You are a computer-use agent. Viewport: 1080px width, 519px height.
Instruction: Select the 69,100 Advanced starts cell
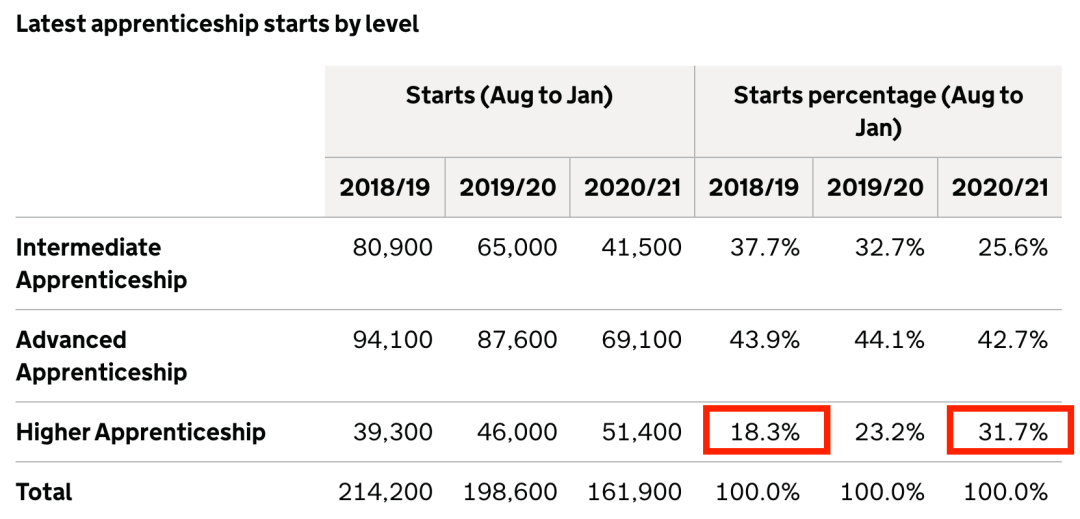pyautogui.click(x=641, y=340)
